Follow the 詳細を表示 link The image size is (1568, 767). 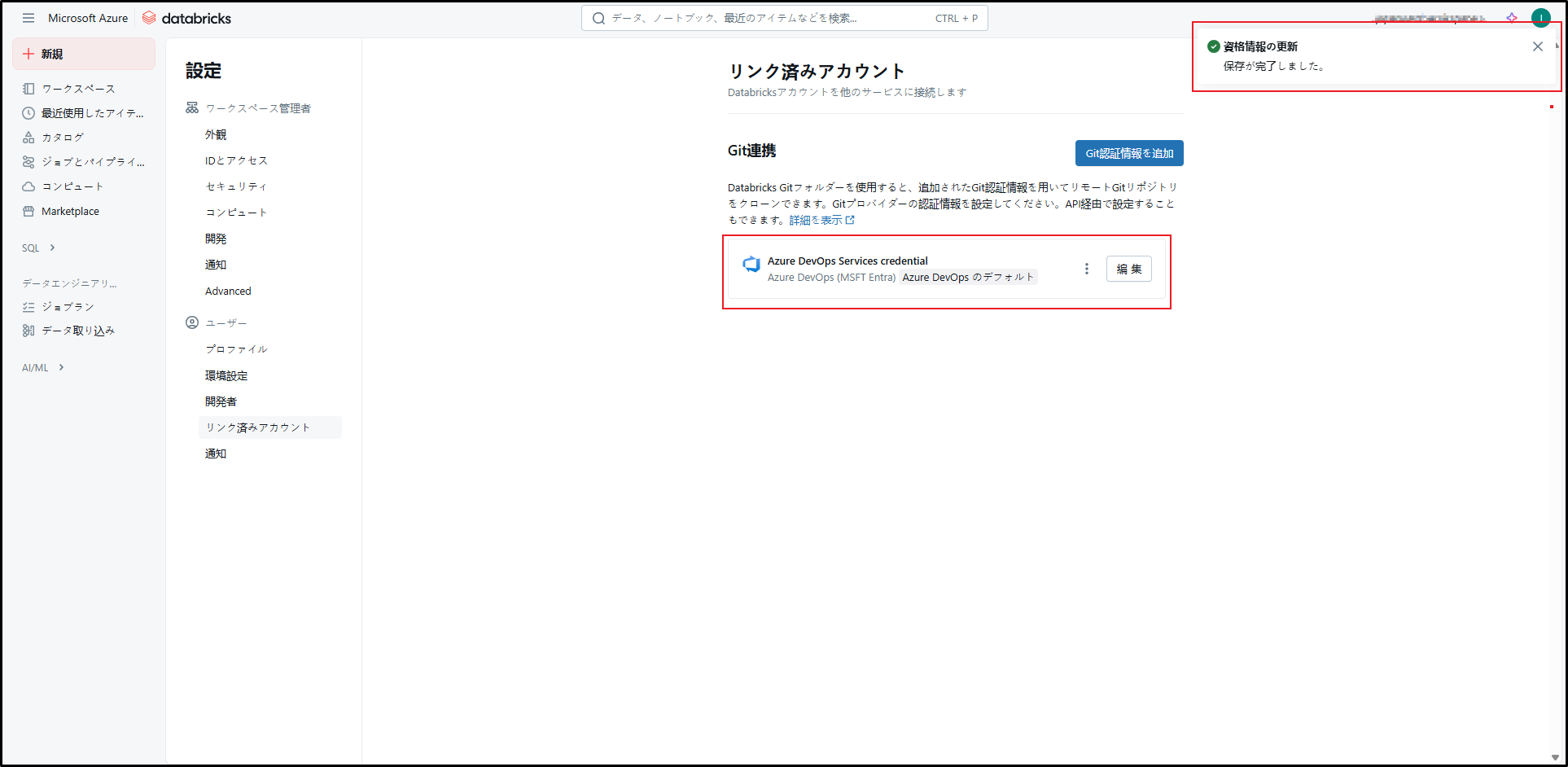pos(816,220)
